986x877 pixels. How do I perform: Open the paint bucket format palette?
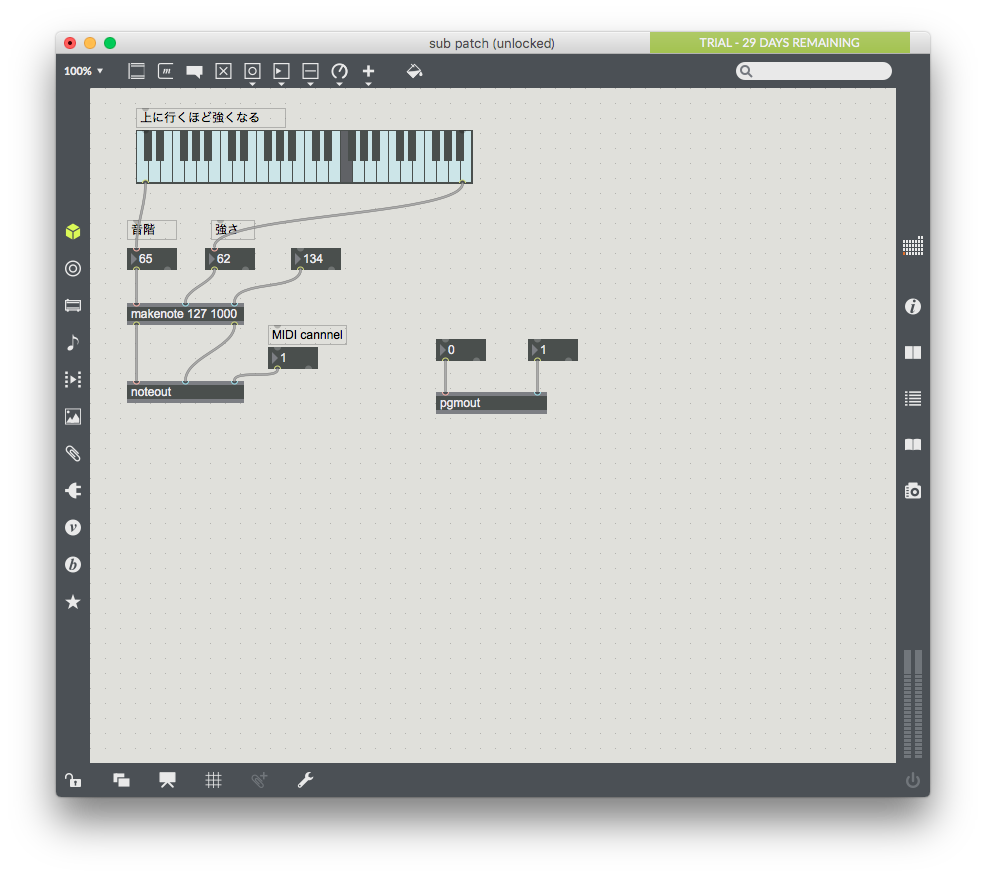[x=414, y=71]
